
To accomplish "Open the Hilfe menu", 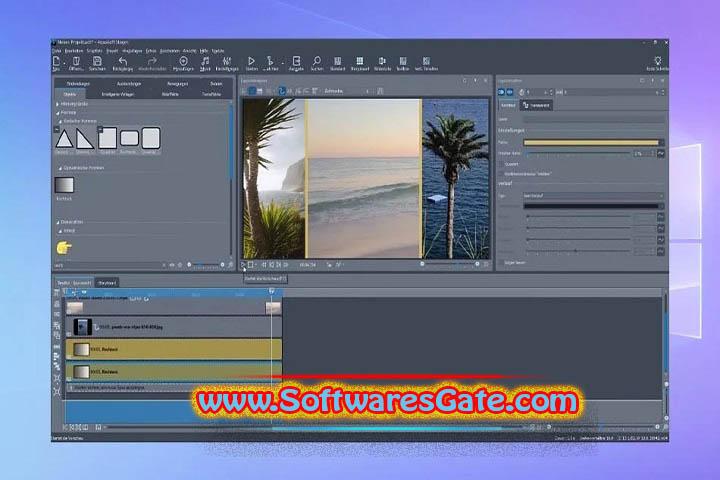I will 204,51.
